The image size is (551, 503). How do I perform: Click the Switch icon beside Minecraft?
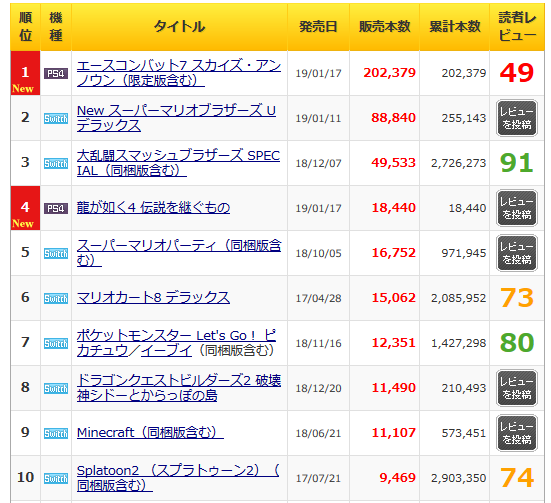56,433
